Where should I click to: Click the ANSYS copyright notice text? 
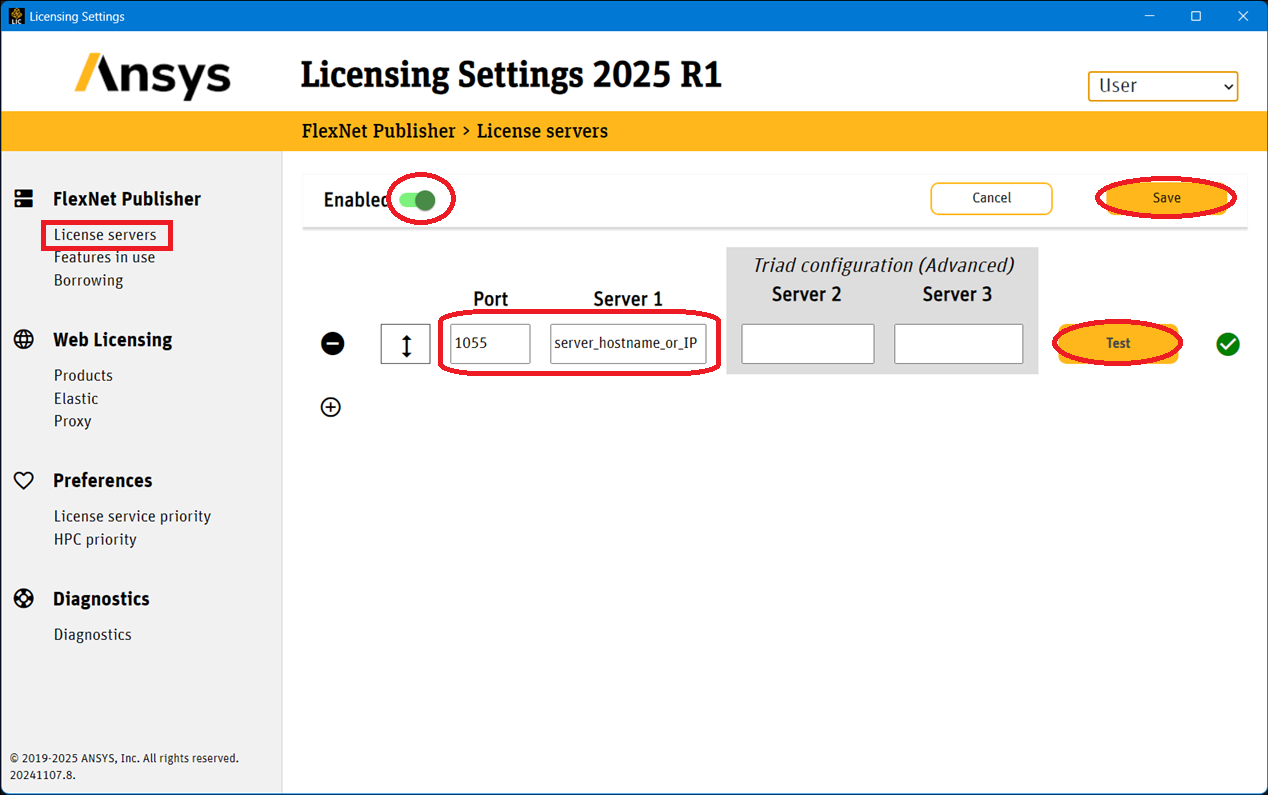124,758
